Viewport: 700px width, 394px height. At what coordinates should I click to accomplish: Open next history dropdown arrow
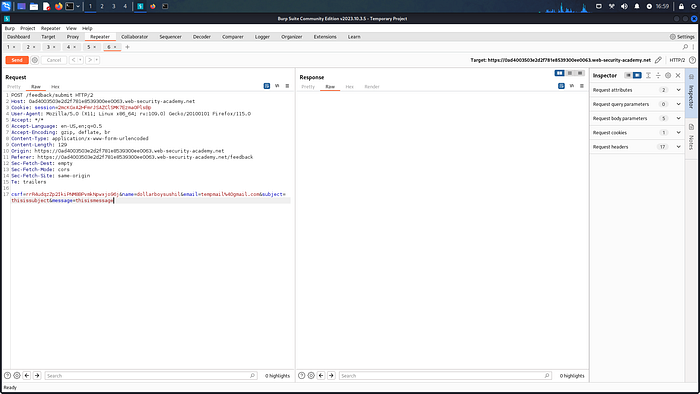pos(97,60)
